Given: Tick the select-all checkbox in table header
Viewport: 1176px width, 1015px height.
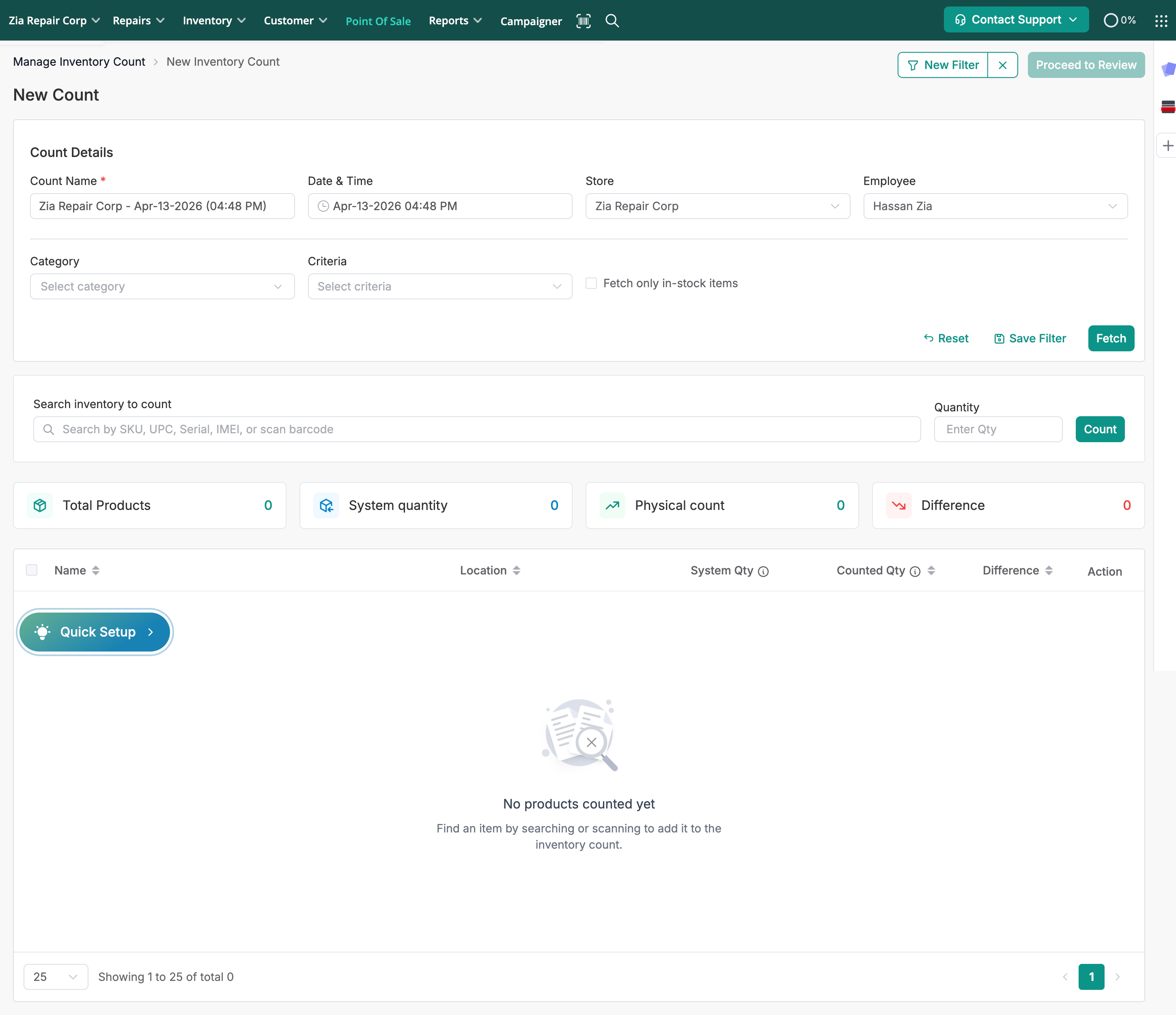Looking at the screenshot, I should pos(32,570).
